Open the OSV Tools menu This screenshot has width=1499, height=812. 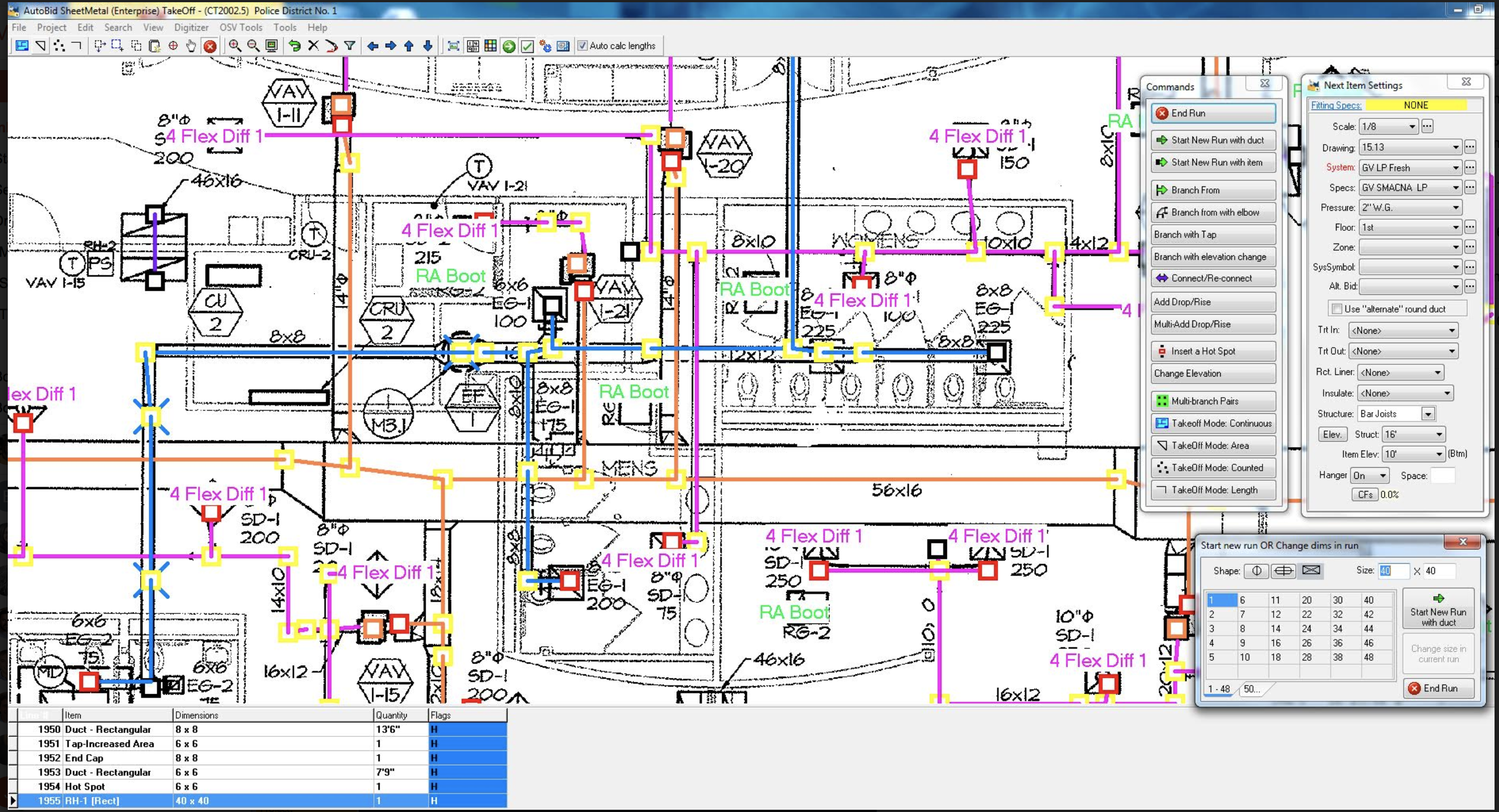tap(240, 27)
